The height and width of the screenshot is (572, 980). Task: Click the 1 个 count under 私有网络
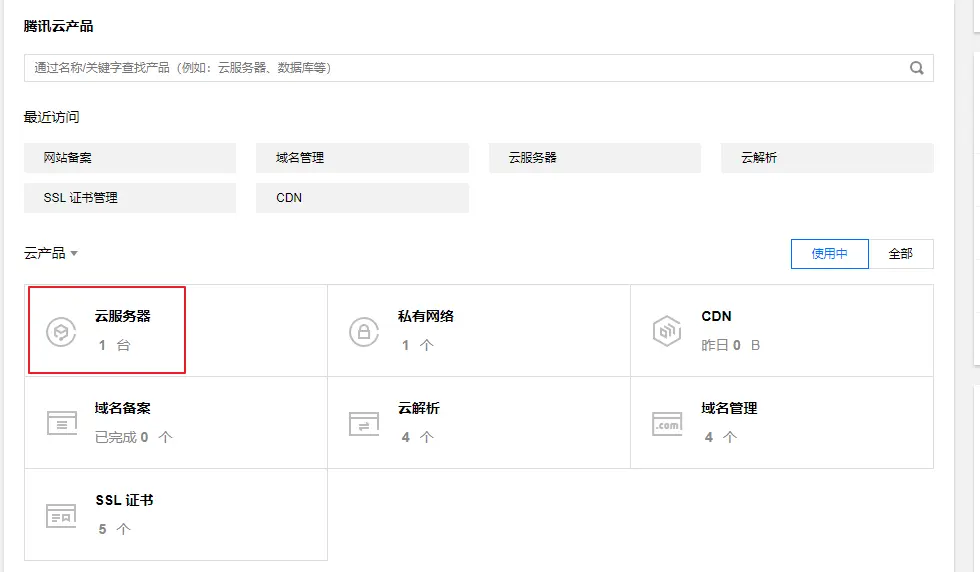pos(418,345)
